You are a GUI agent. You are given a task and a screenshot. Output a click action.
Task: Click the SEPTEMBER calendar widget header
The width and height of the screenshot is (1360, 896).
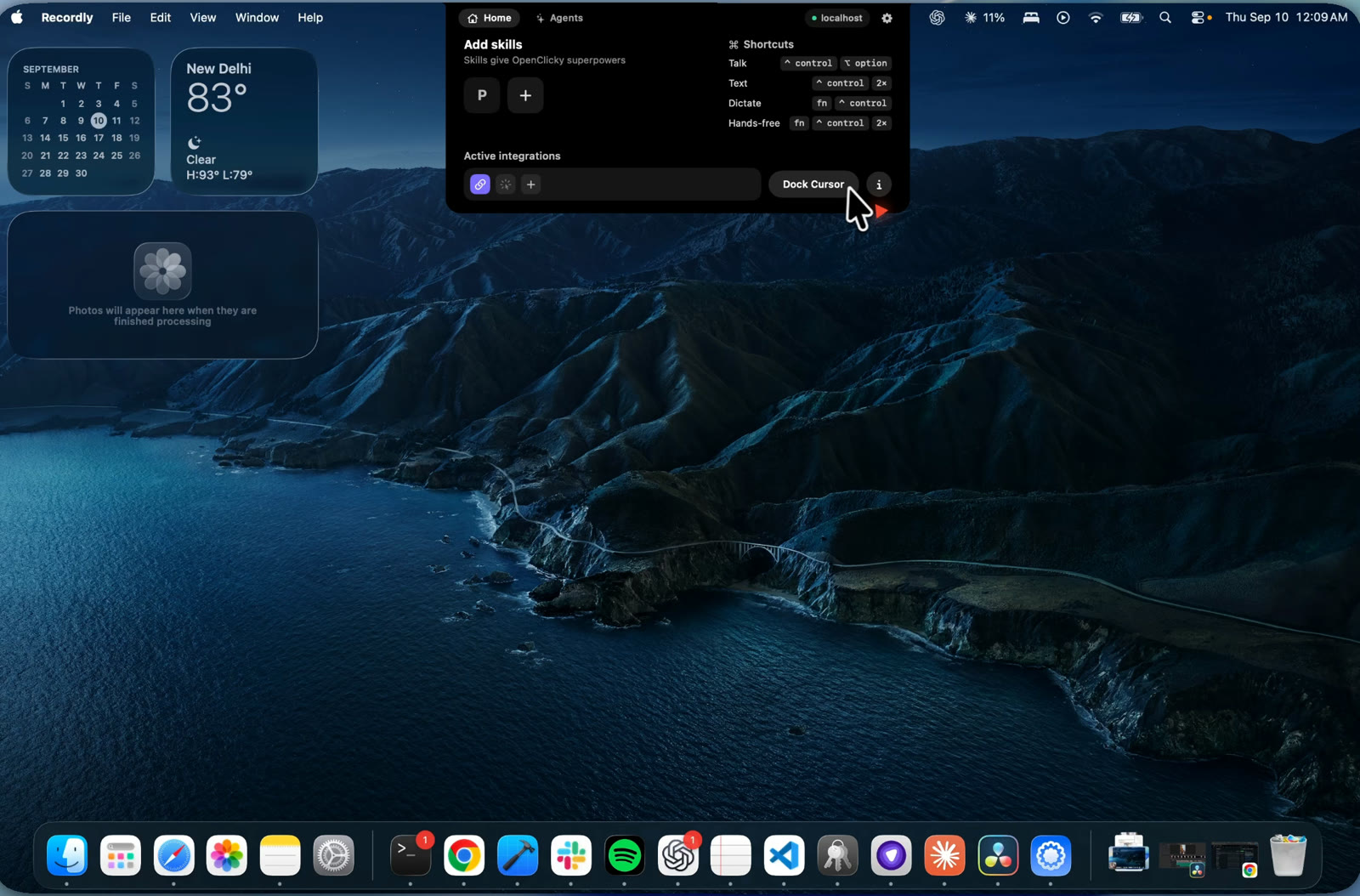[51, 69]
